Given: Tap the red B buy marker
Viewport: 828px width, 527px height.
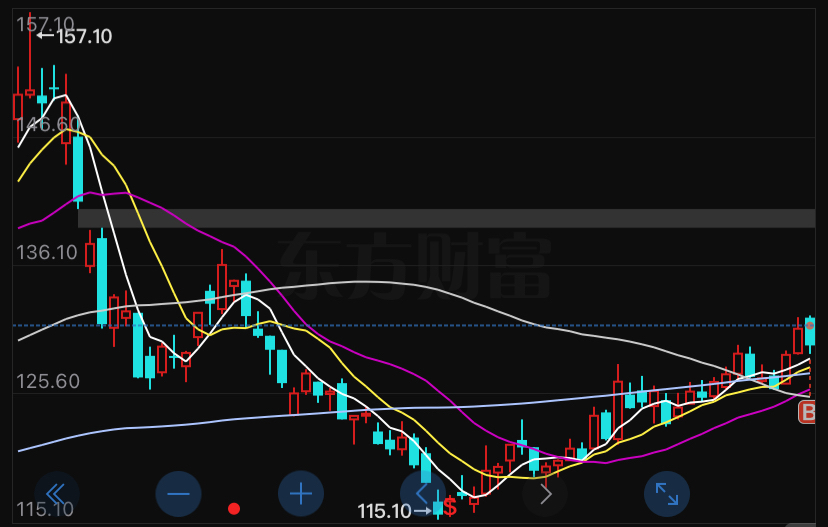Looking at the screenshot, I should coord(807,412).
